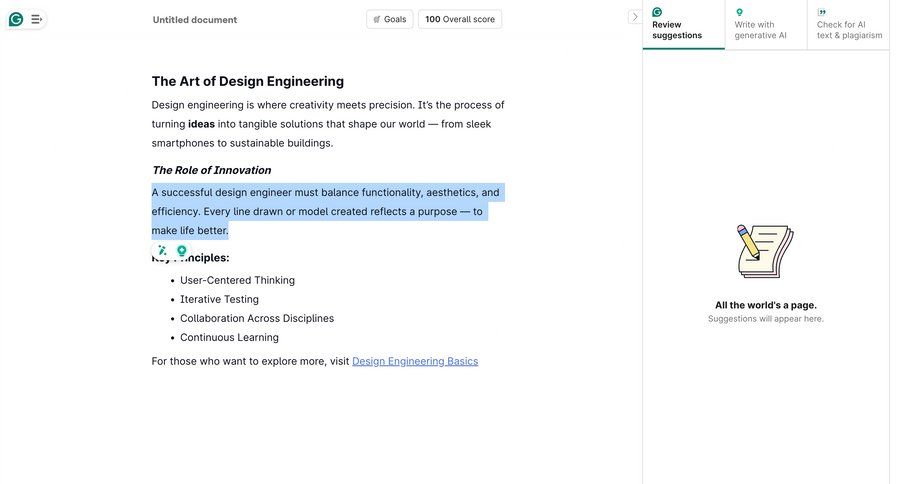The image size is (900, 484).
Task: Click the text All the world's a page.
Action: pos(766,305)
